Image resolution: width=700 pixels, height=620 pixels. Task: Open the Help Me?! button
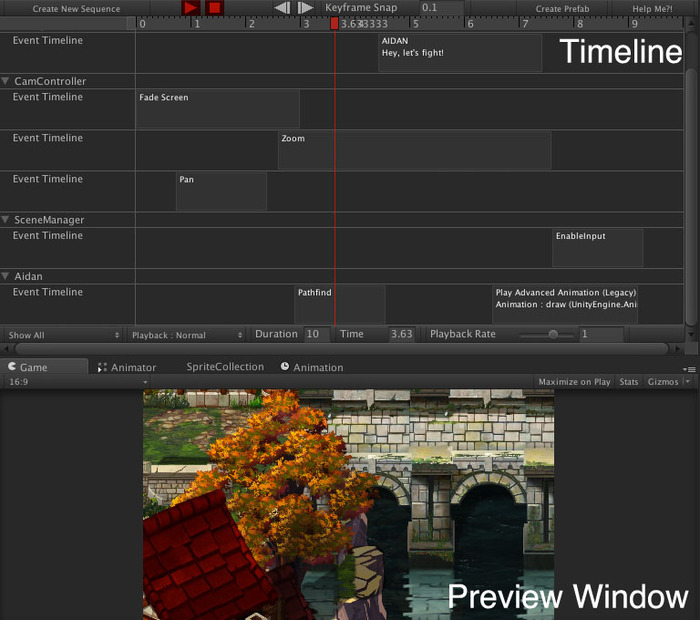click(652, 8)
